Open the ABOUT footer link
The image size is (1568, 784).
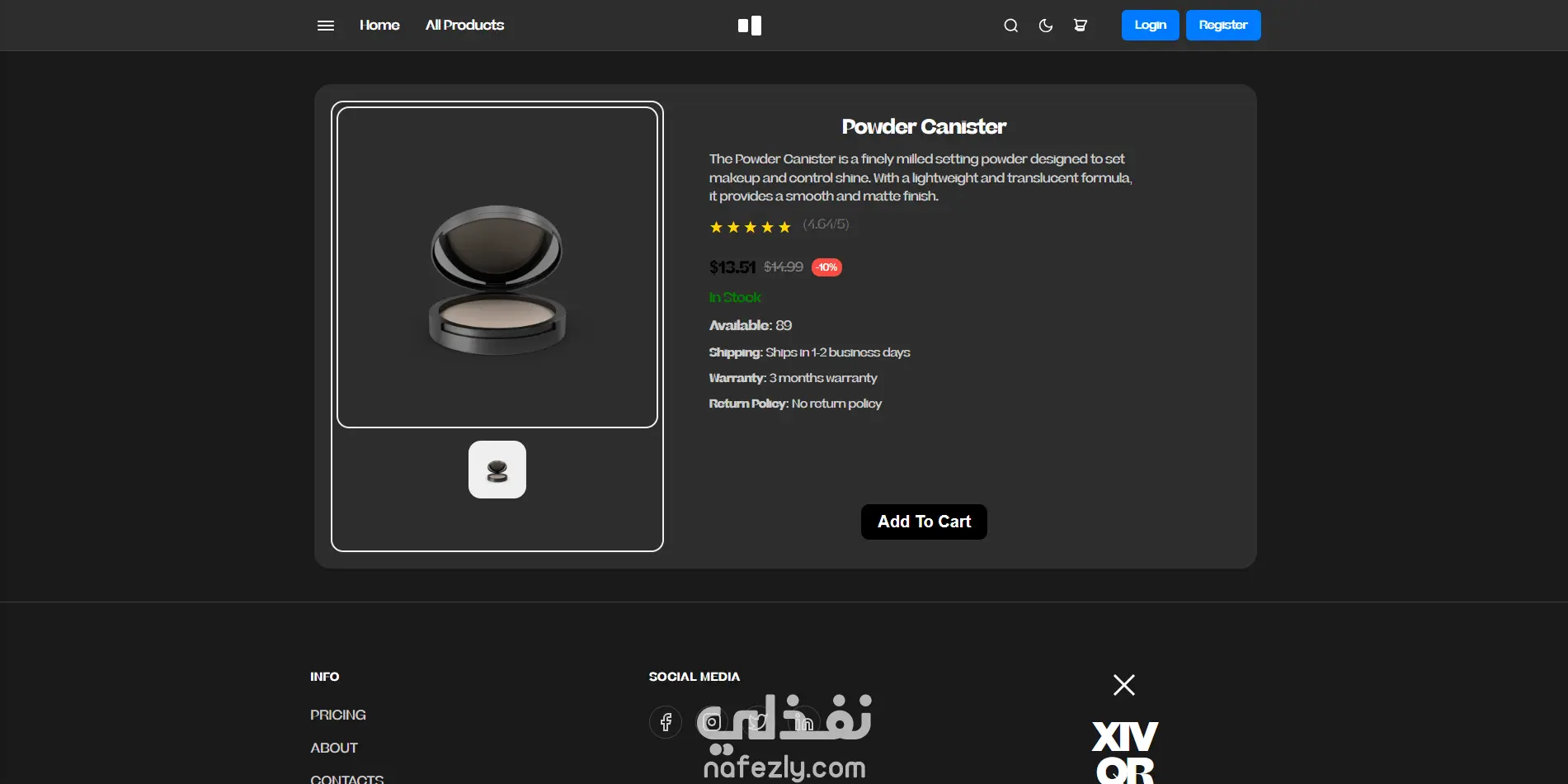click(334, 748)
